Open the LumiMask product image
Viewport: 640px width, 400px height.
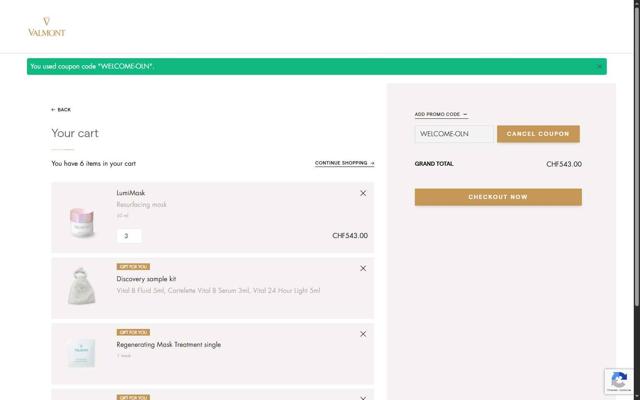click(82, 222)
